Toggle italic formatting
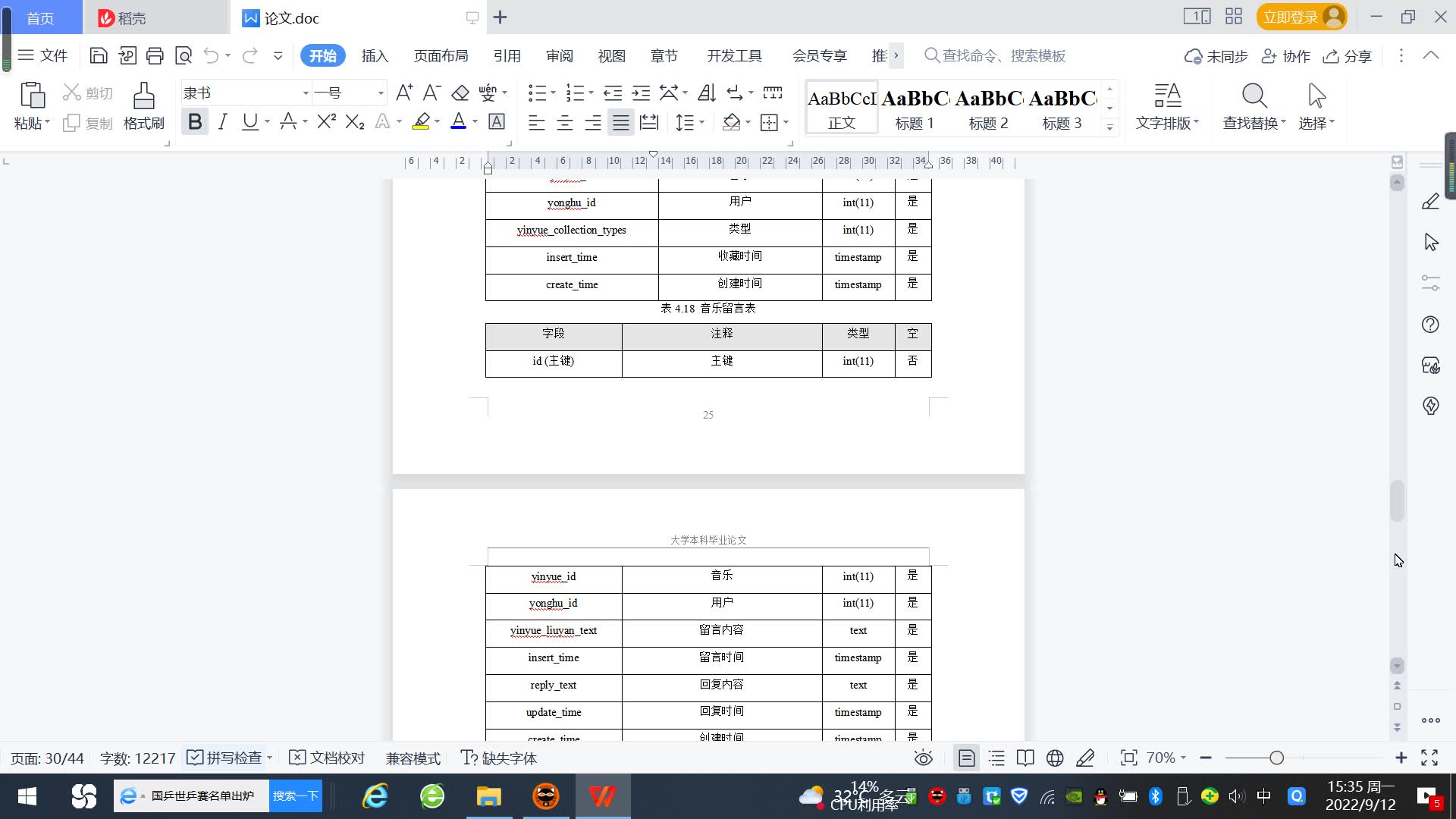Image resolution: width=1456 pixels, height=819 pixels. (x=222, y=121)
